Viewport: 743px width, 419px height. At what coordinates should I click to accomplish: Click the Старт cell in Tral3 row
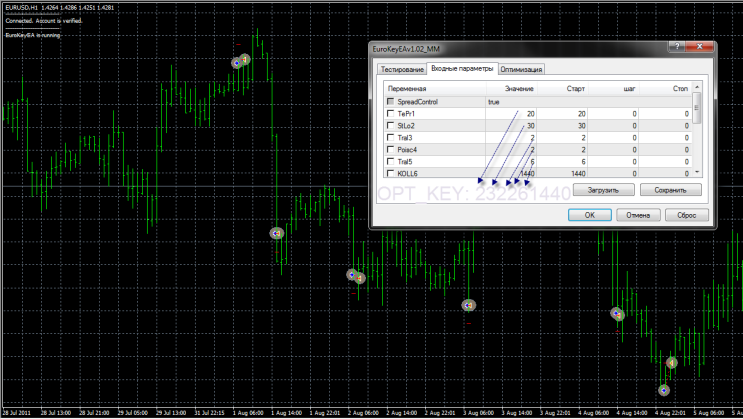click(x=562, y=137)
